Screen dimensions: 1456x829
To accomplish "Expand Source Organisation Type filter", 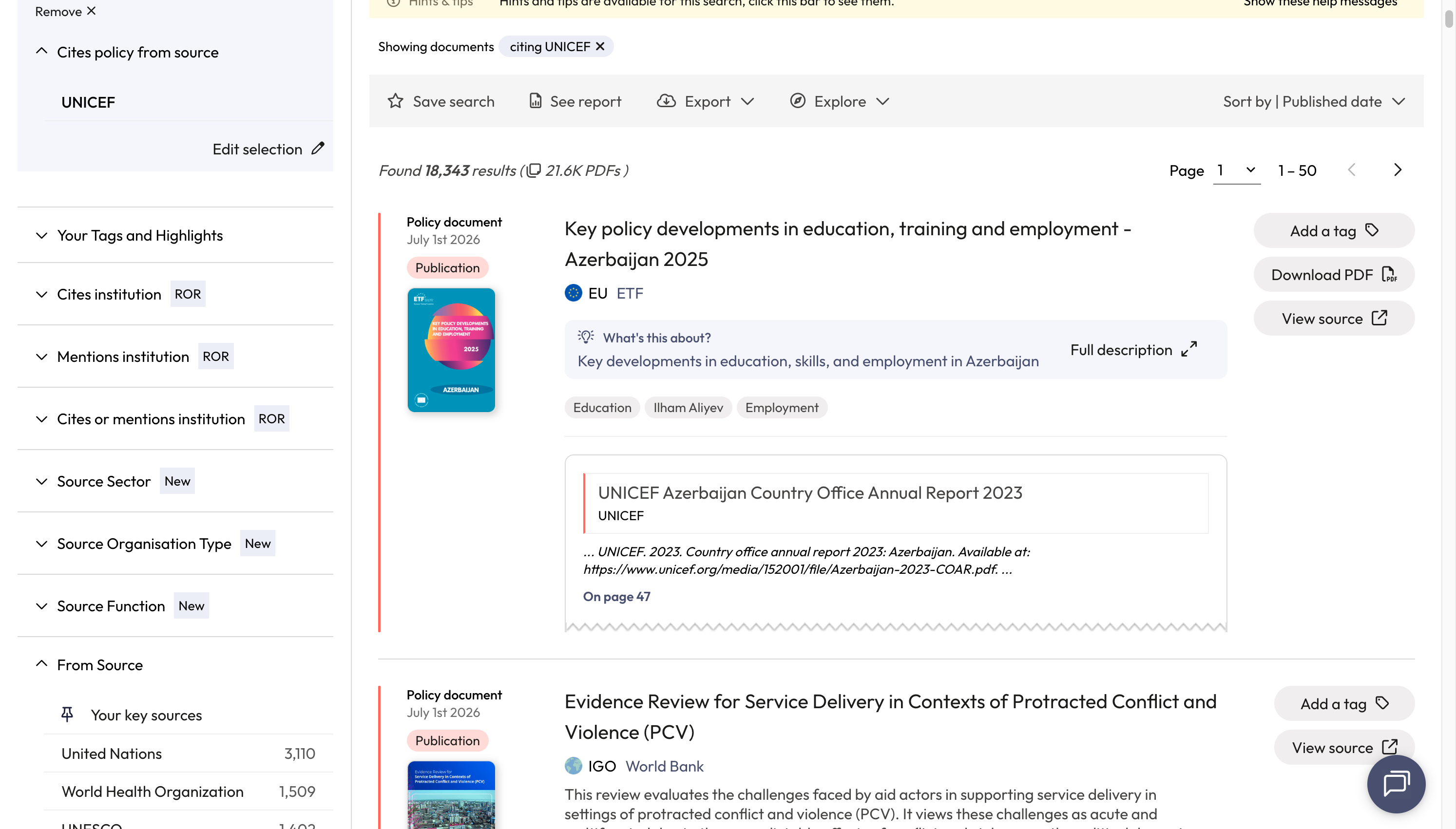I will (x=41, y=544).
